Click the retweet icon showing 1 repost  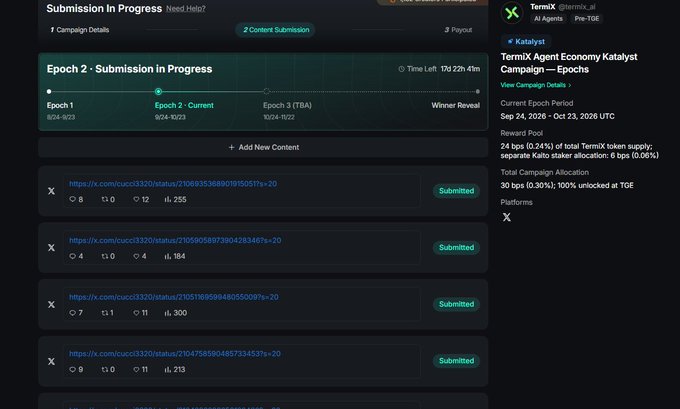(105, 313)
